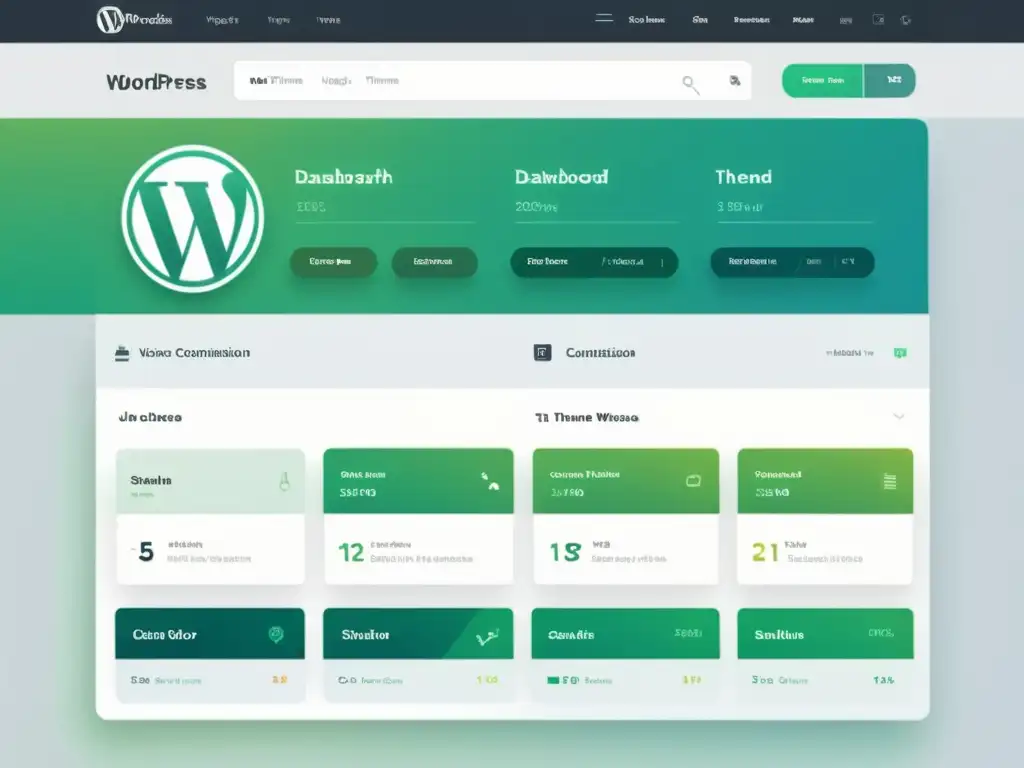Open the 'Cesoo Gdor' card header
This screenshot has width=1024, height=768.
210,633
